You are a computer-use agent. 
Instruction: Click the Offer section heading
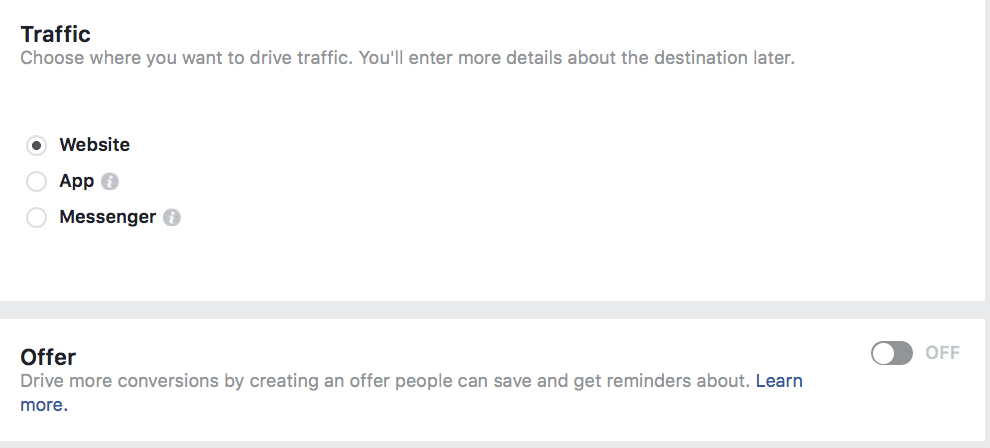(x=48, y=357)
